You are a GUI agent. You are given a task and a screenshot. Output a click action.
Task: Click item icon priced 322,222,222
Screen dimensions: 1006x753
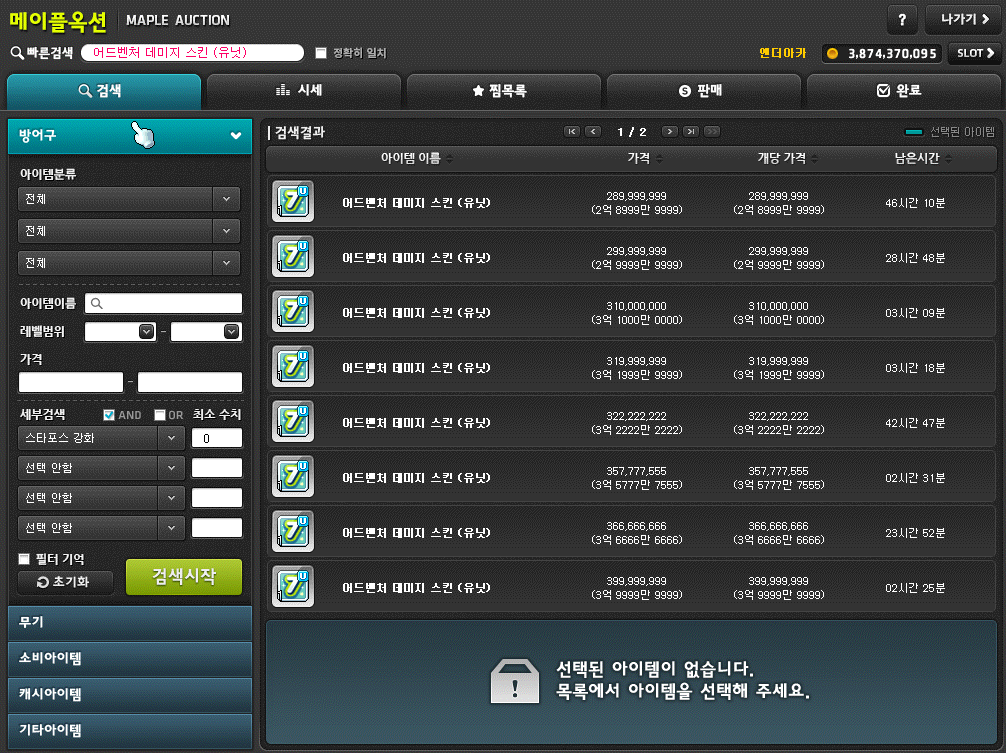[293, 422]
